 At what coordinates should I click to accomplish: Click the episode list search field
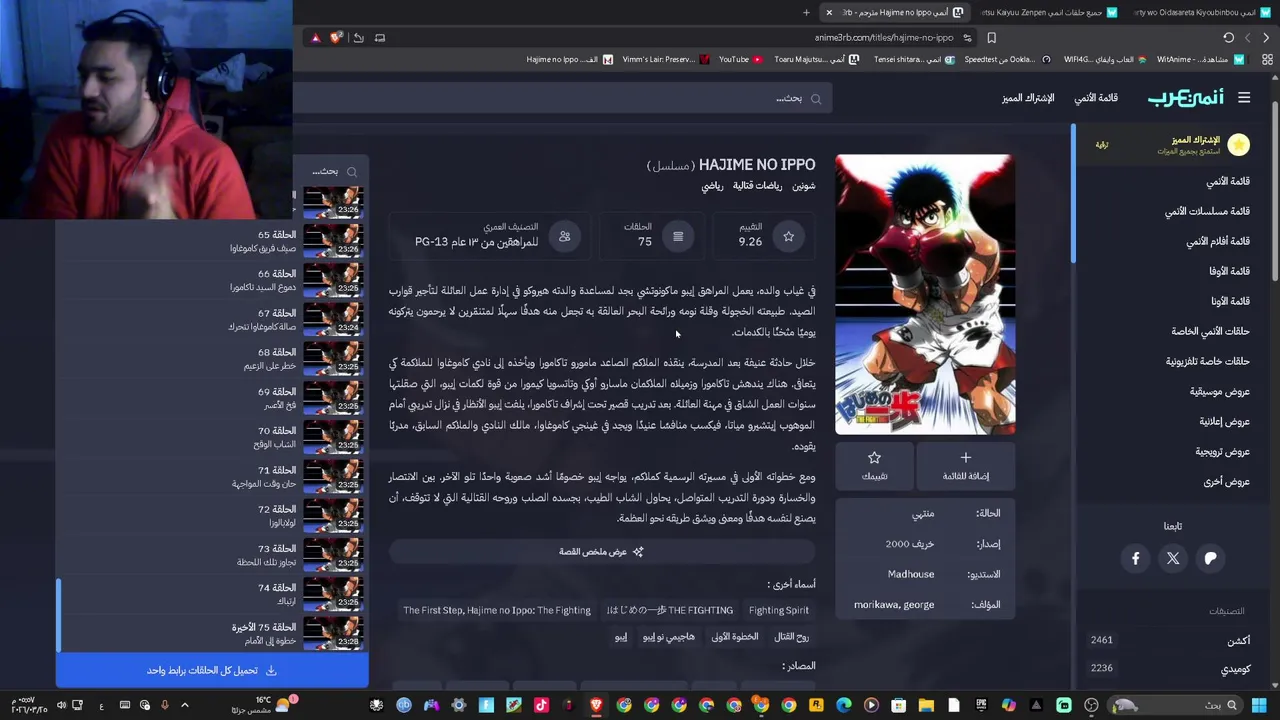pos(330,172)
